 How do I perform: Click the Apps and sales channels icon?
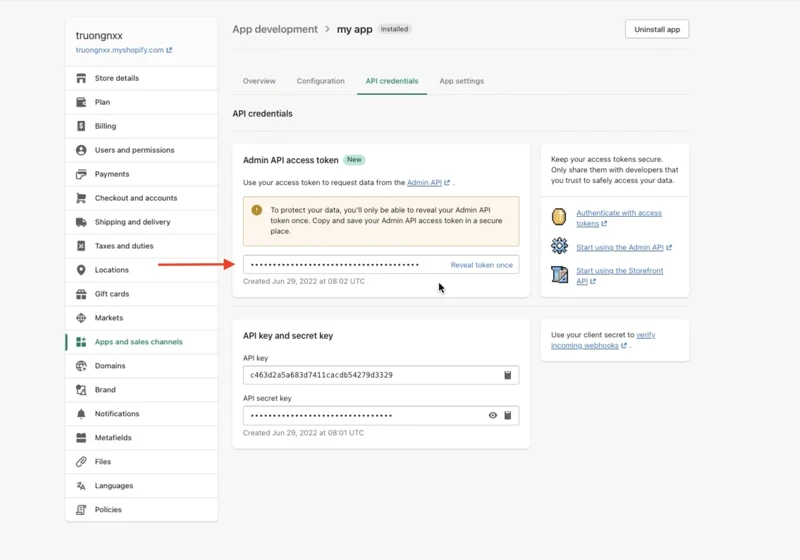pos(81,342)
